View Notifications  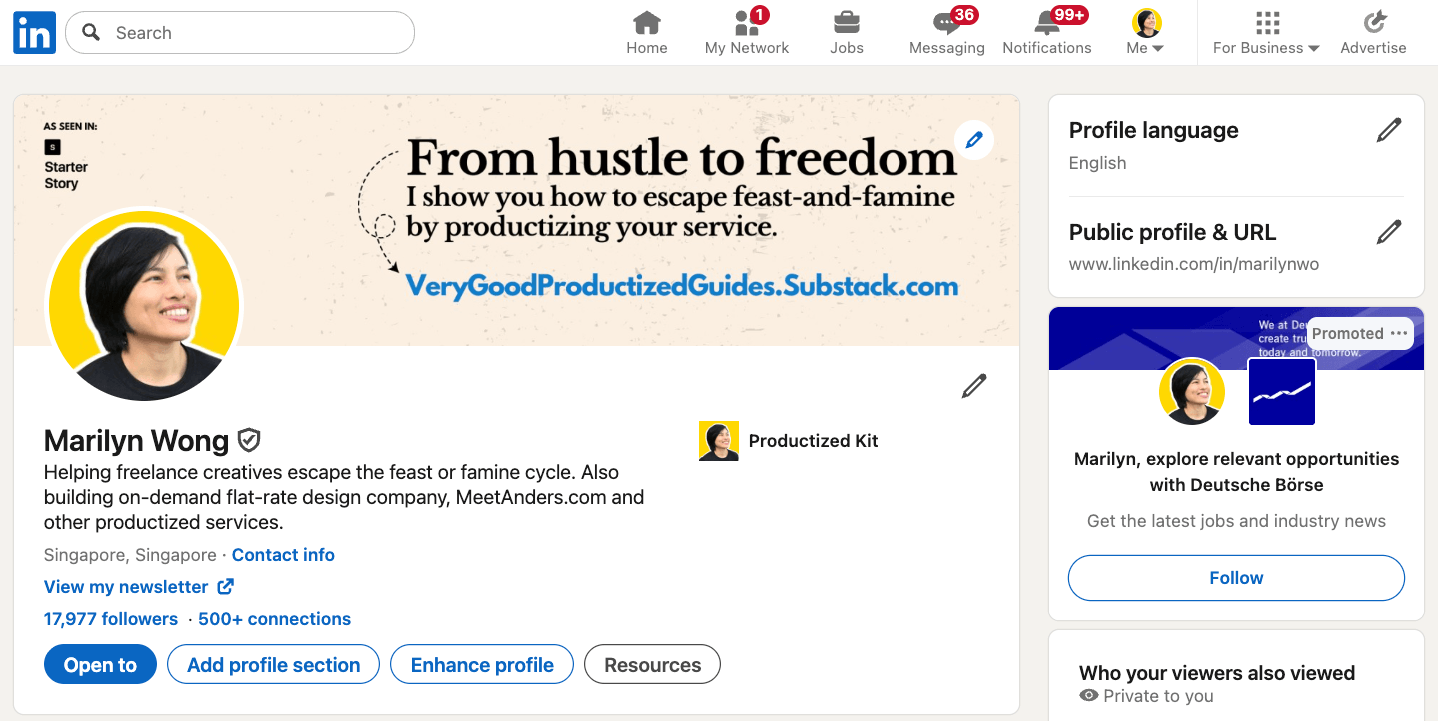pos(1046,32)
